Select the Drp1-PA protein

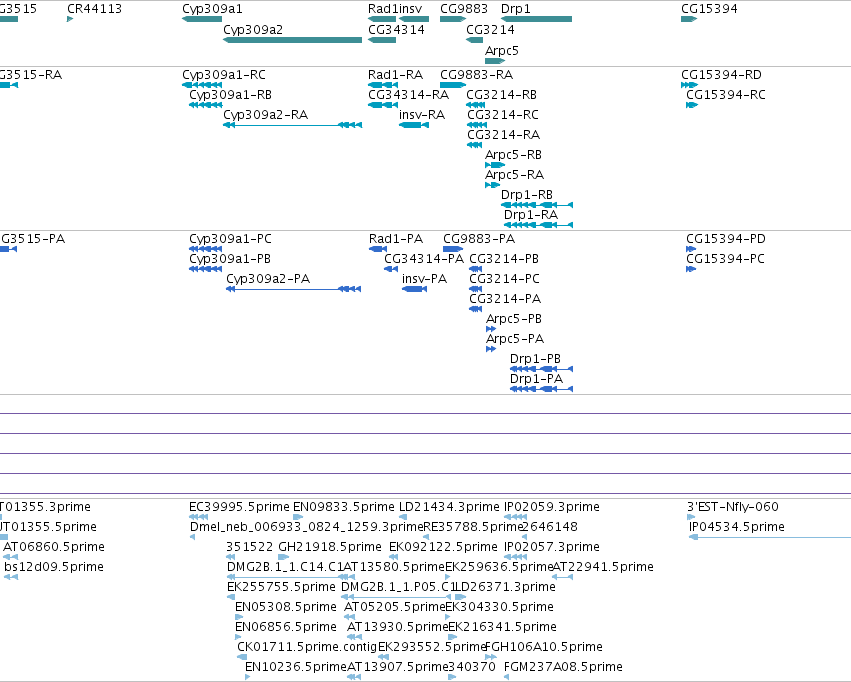click(x=542, y=388)
